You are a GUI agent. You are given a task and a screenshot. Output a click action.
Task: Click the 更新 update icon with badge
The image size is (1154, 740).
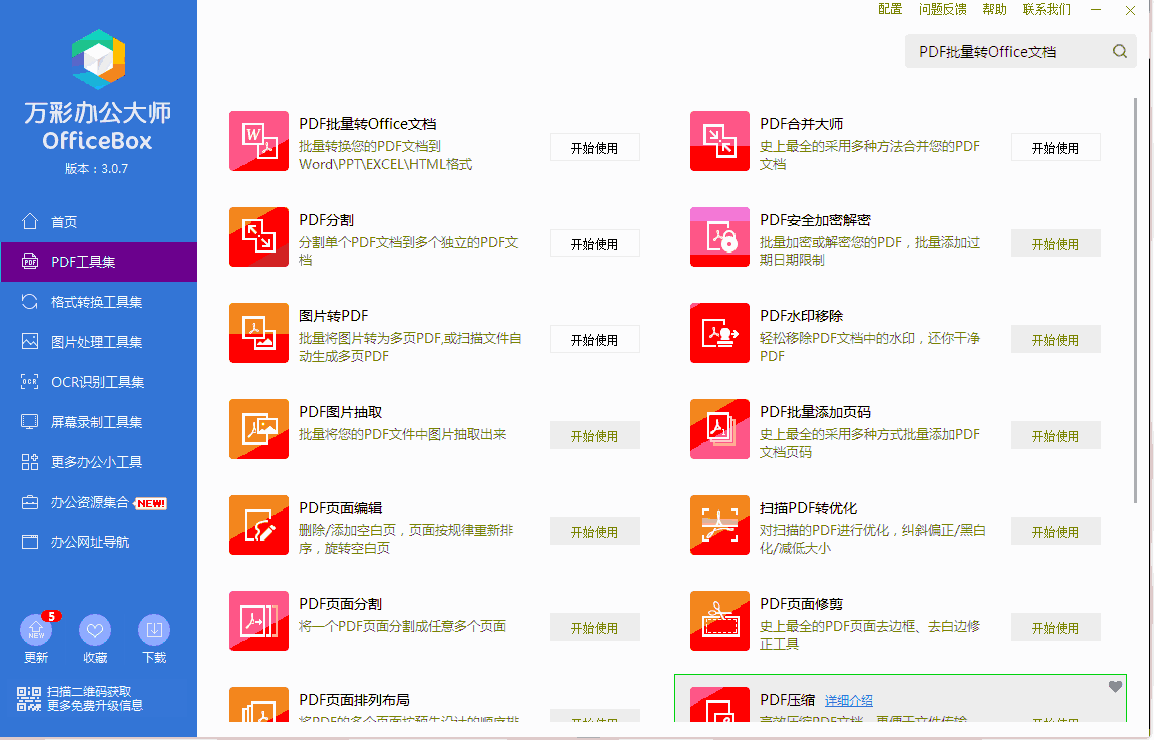36,630
